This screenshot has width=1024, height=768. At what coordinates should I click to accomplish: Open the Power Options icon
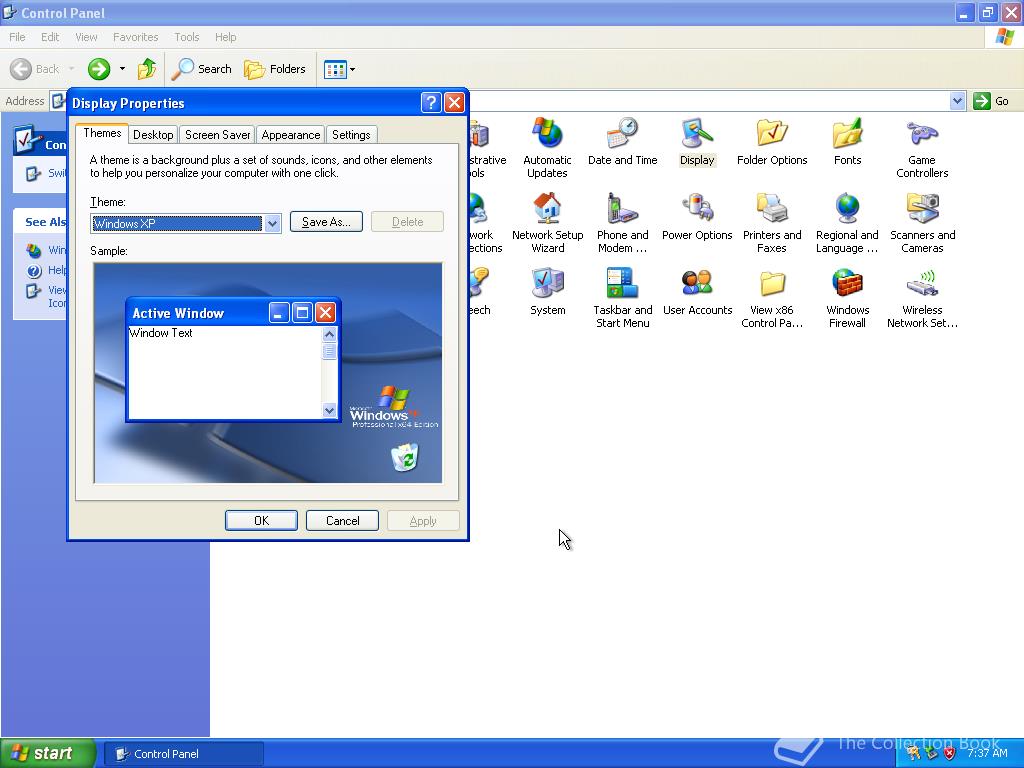[697, 217]
